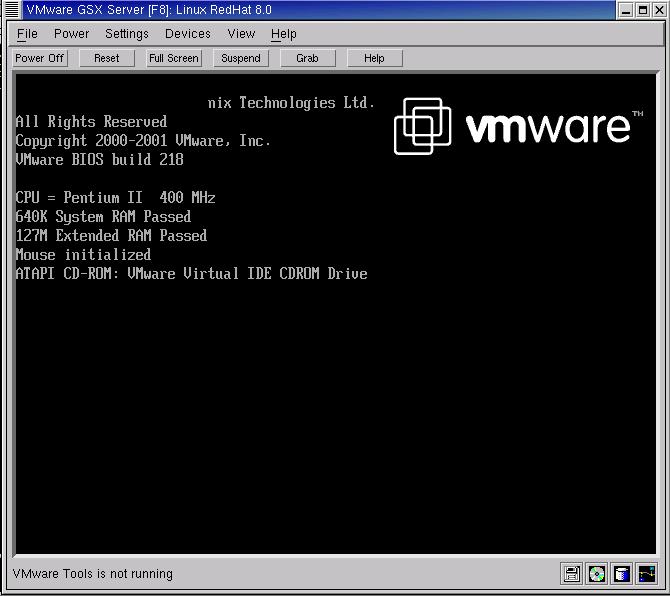Open the Power menu
The image size is (670, 596).
tap(71, 34)
